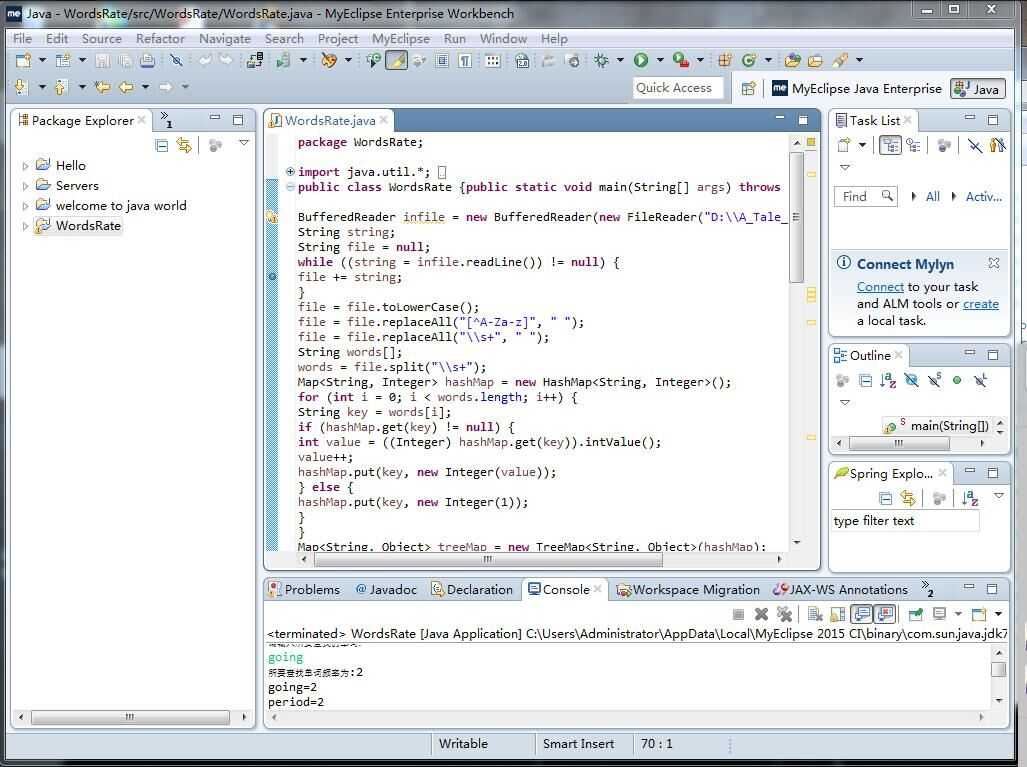Screen dimensions: 1027x767
Task: Open the Refactor menu
Action: click(160, 38)
